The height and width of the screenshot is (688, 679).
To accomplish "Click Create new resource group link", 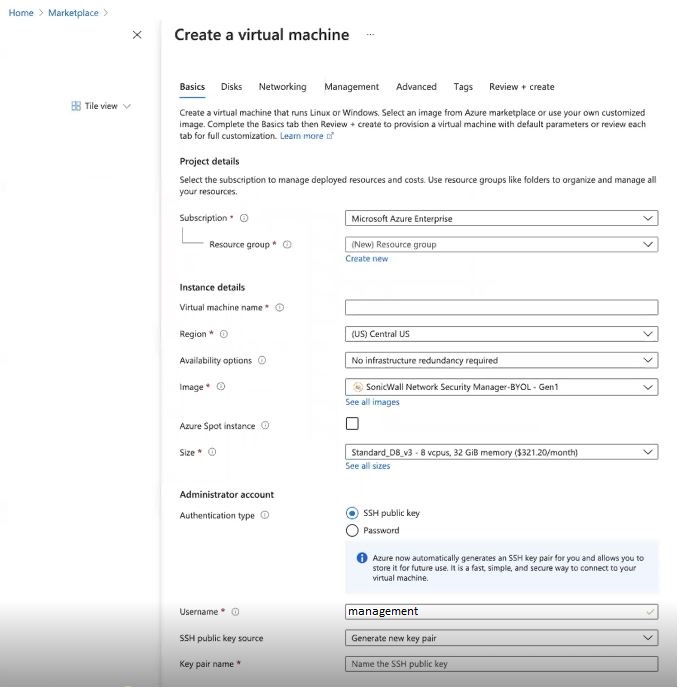I will (367, 259).
